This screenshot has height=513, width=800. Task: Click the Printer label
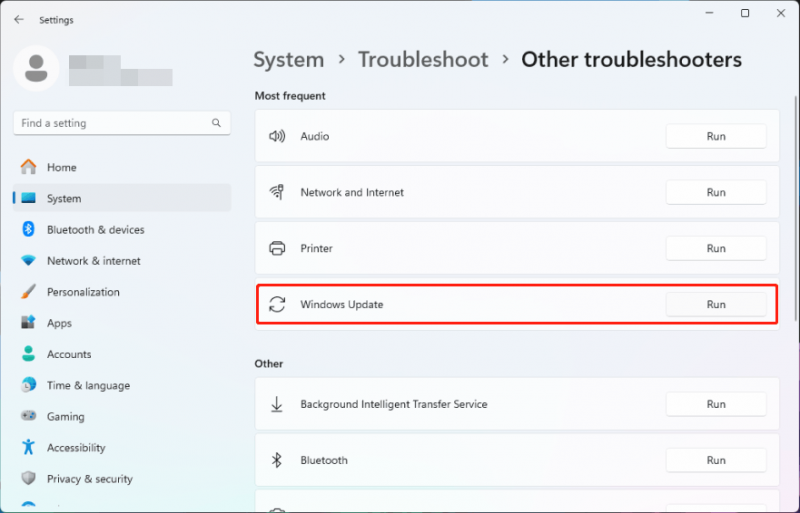(x=316, y=248)
